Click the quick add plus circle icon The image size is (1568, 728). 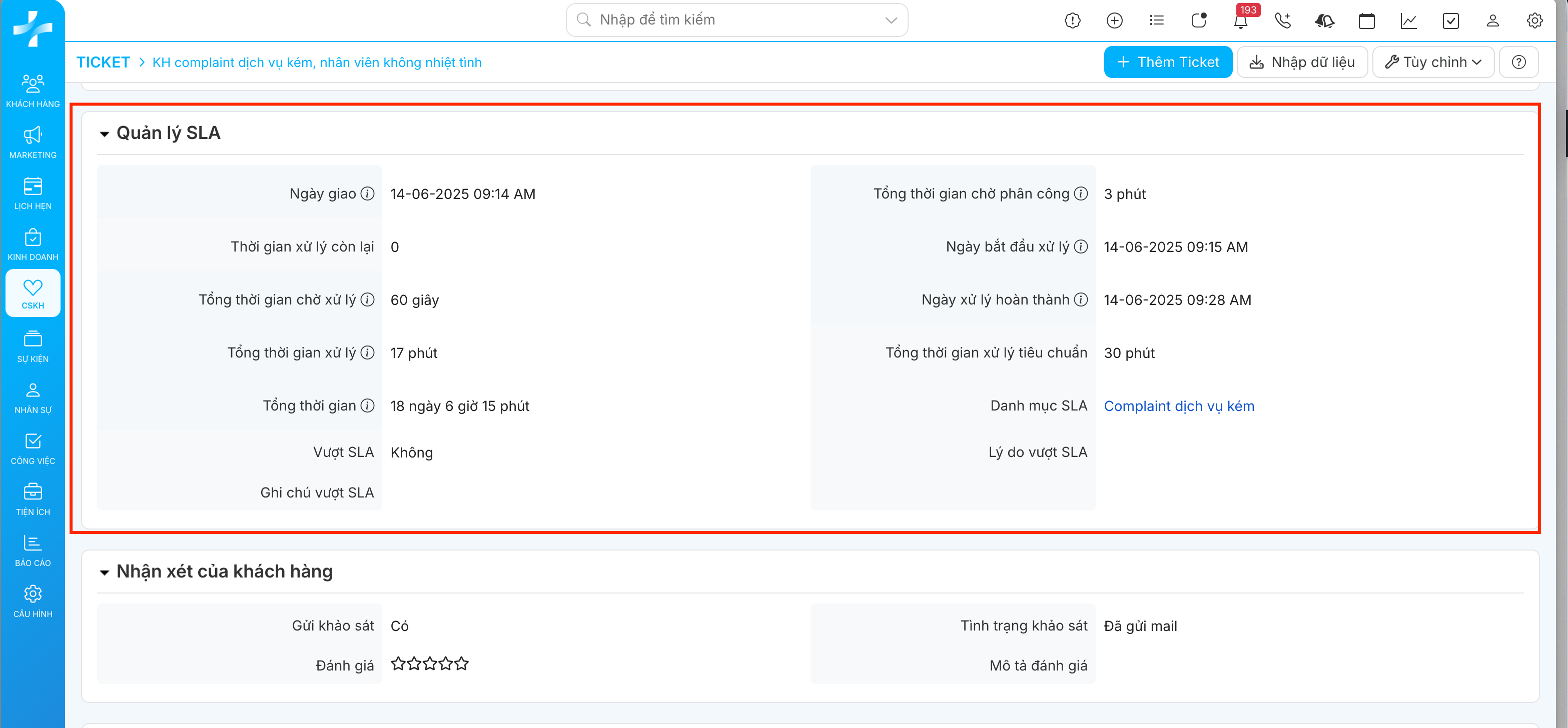[1115, 20]
